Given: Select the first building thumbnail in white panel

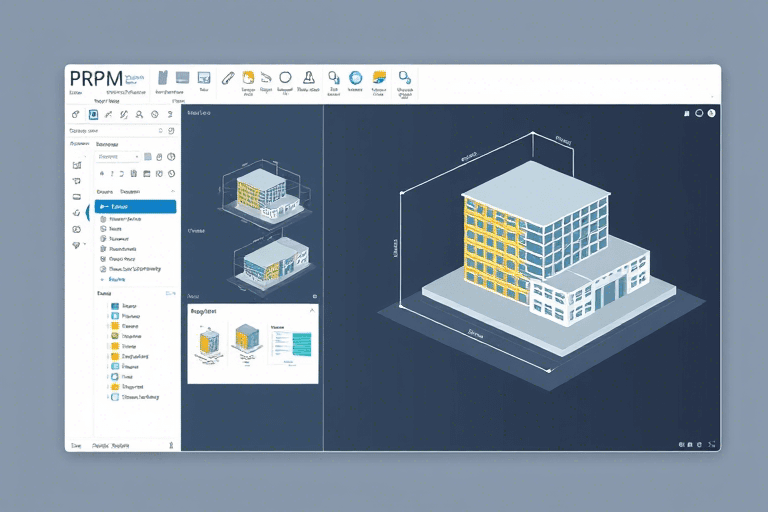Looking at the screenshot, I should [208, 342].
